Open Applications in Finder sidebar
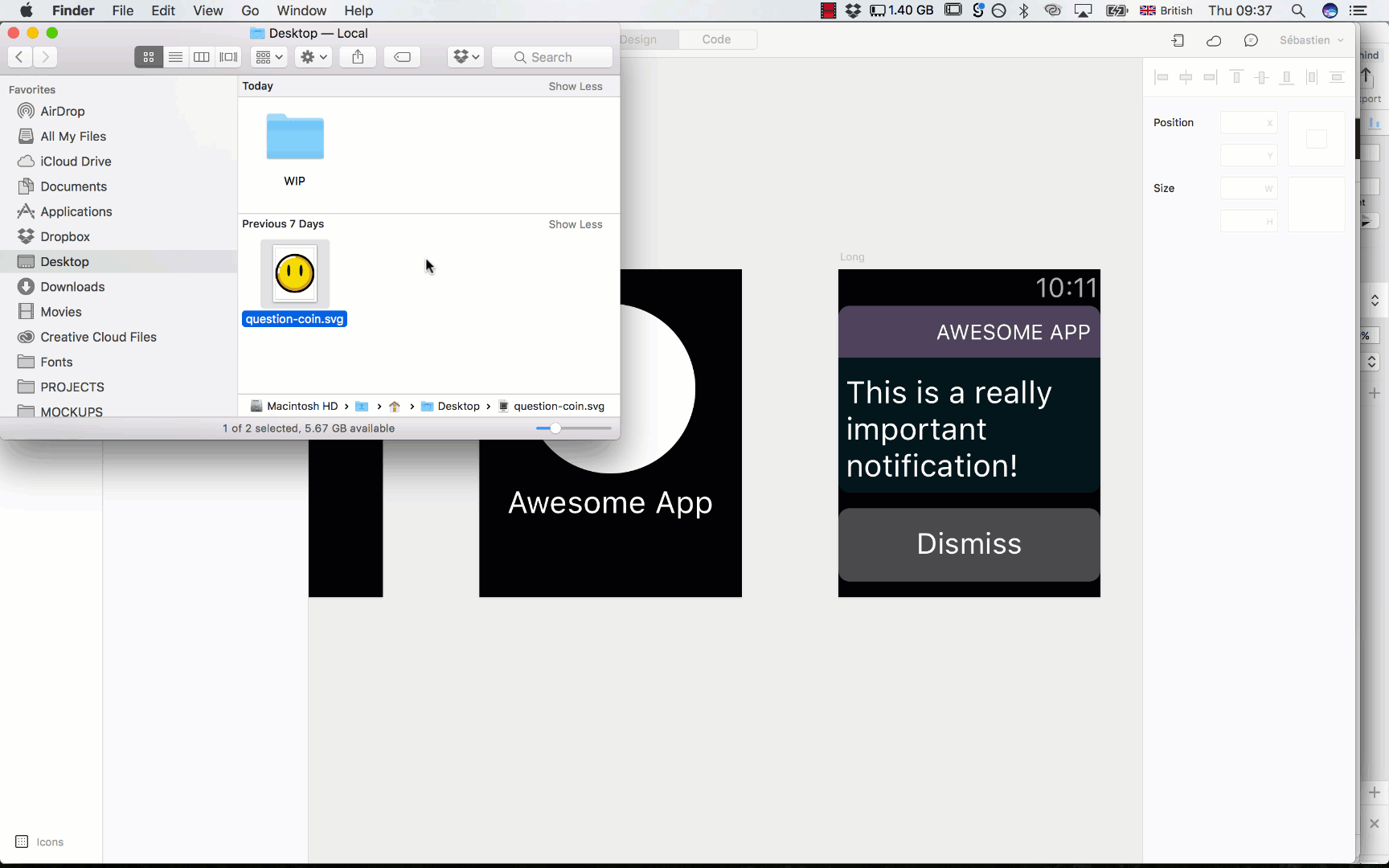 click(76, 211)
